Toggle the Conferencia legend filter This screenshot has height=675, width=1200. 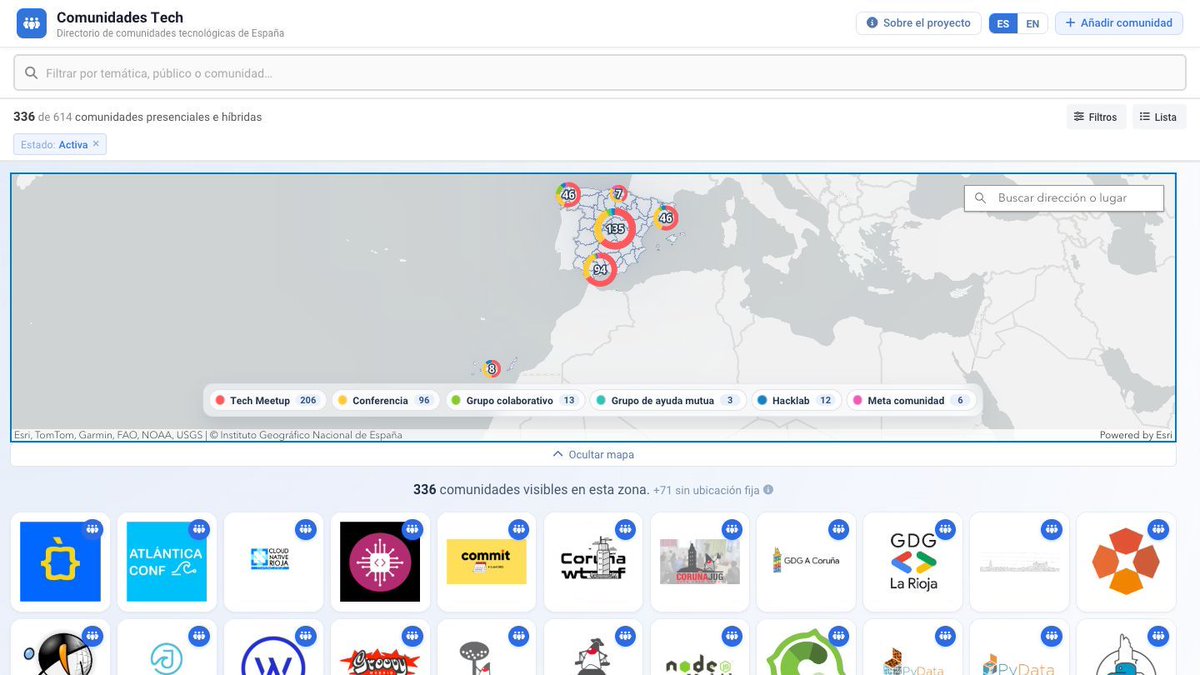pos(385,400)
